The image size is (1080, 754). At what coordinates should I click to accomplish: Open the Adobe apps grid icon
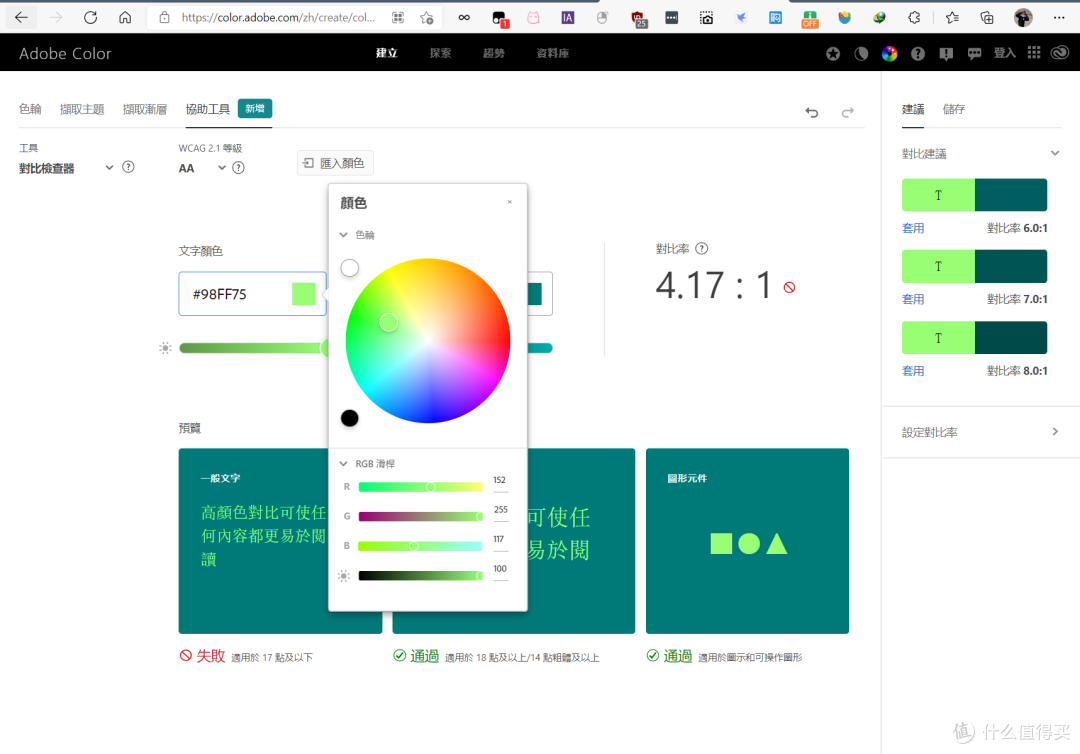[x=1034, y=52]
